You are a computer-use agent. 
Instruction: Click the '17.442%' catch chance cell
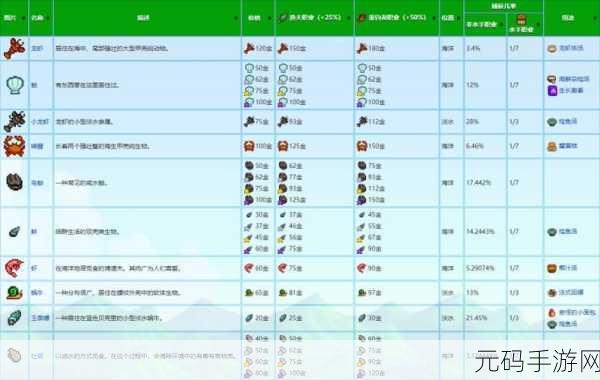click(x=479, y=183)
